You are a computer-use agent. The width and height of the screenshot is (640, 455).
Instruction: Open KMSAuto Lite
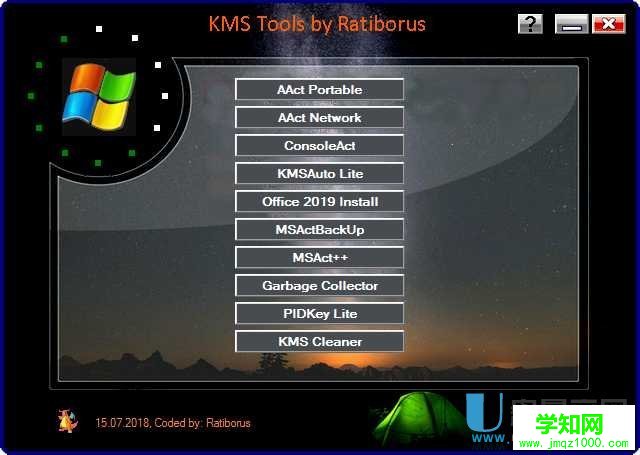(319, 174)
